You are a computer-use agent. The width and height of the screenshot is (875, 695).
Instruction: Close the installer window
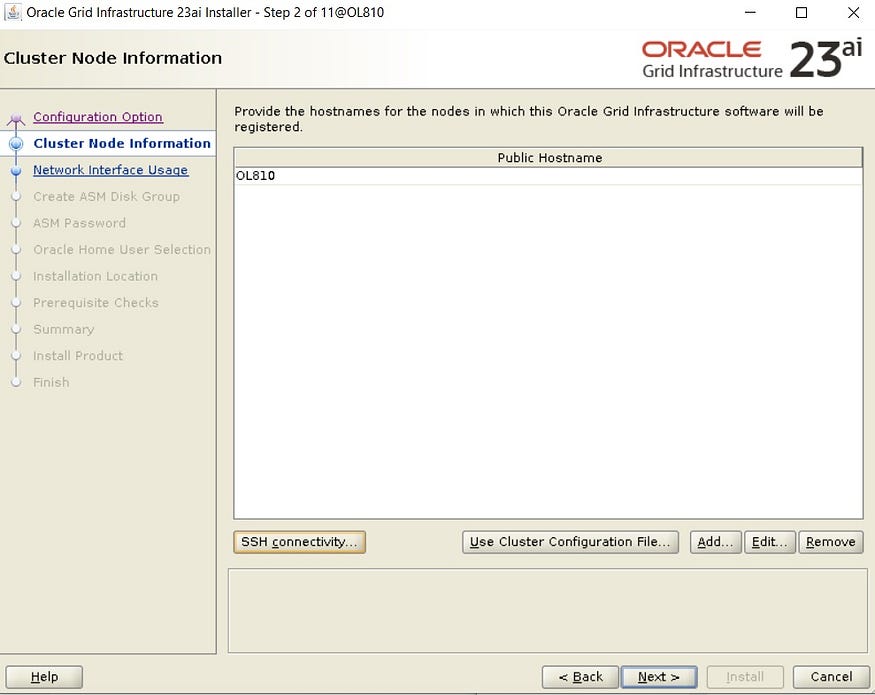pos(853,12)
